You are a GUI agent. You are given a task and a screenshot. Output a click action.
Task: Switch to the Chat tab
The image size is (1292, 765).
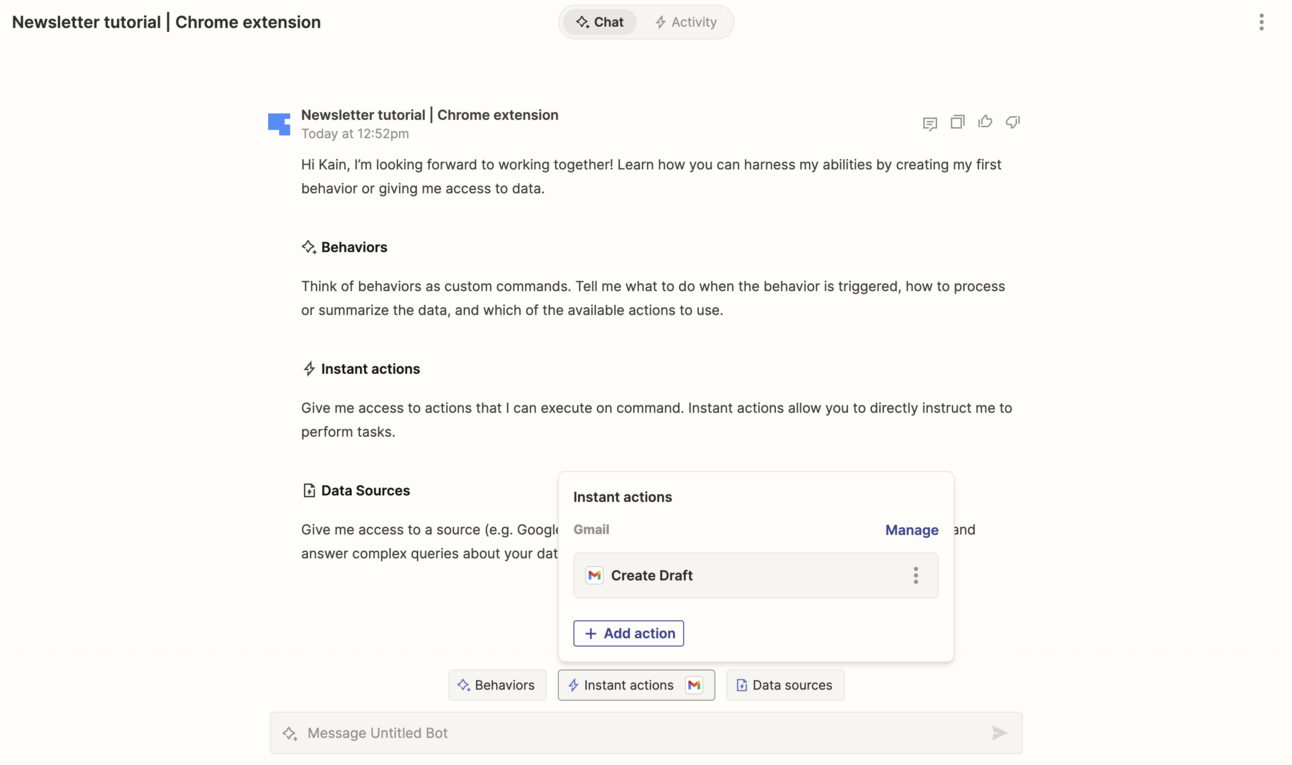(599, 22)
